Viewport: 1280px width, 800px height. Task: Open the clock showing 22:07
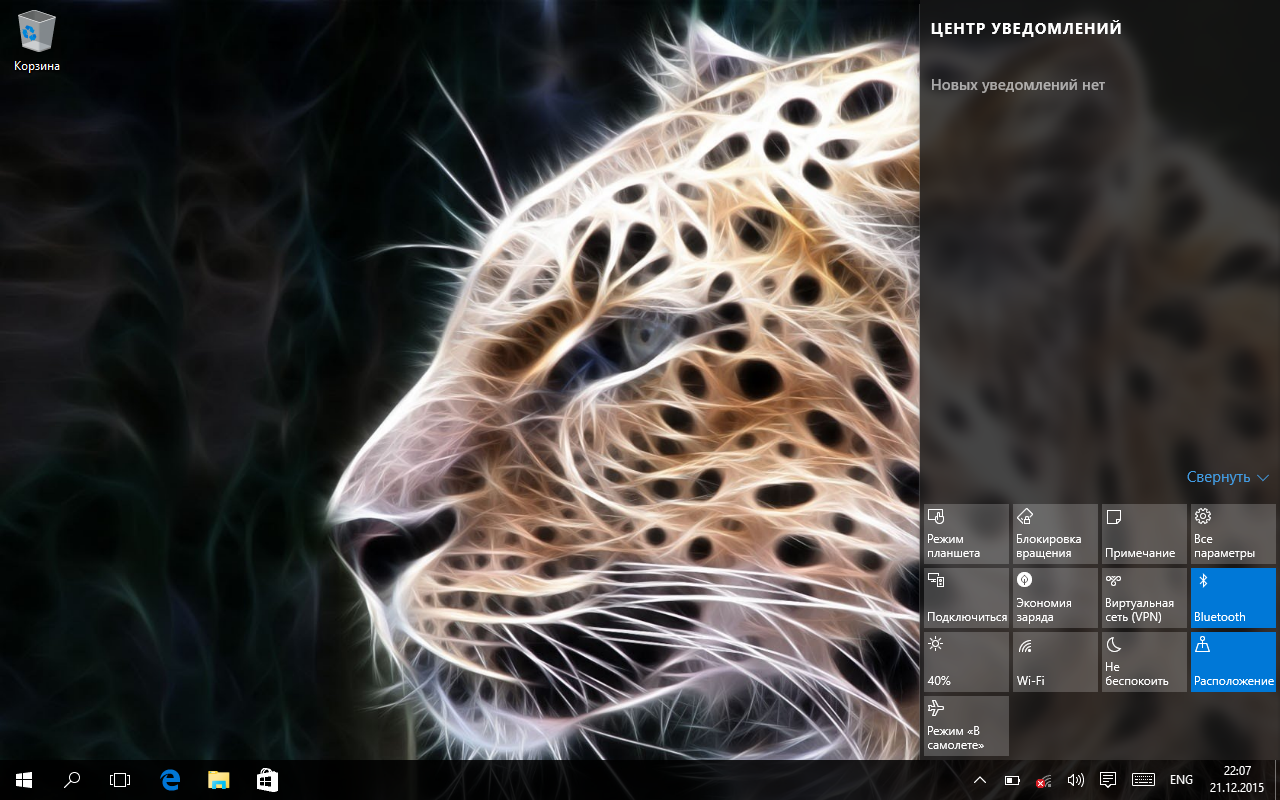[x=1237, y=780]
